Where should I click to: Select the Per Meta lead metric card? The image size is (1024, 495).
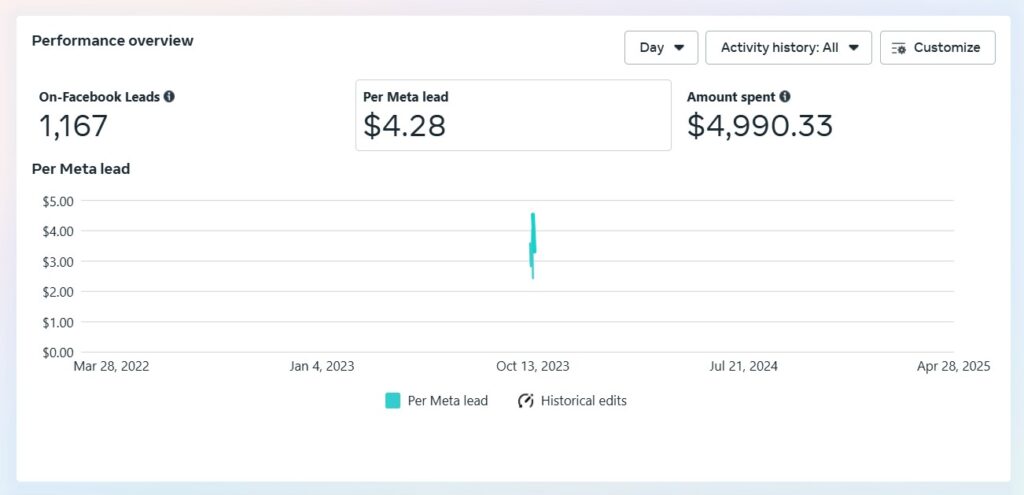coord(513,116)
